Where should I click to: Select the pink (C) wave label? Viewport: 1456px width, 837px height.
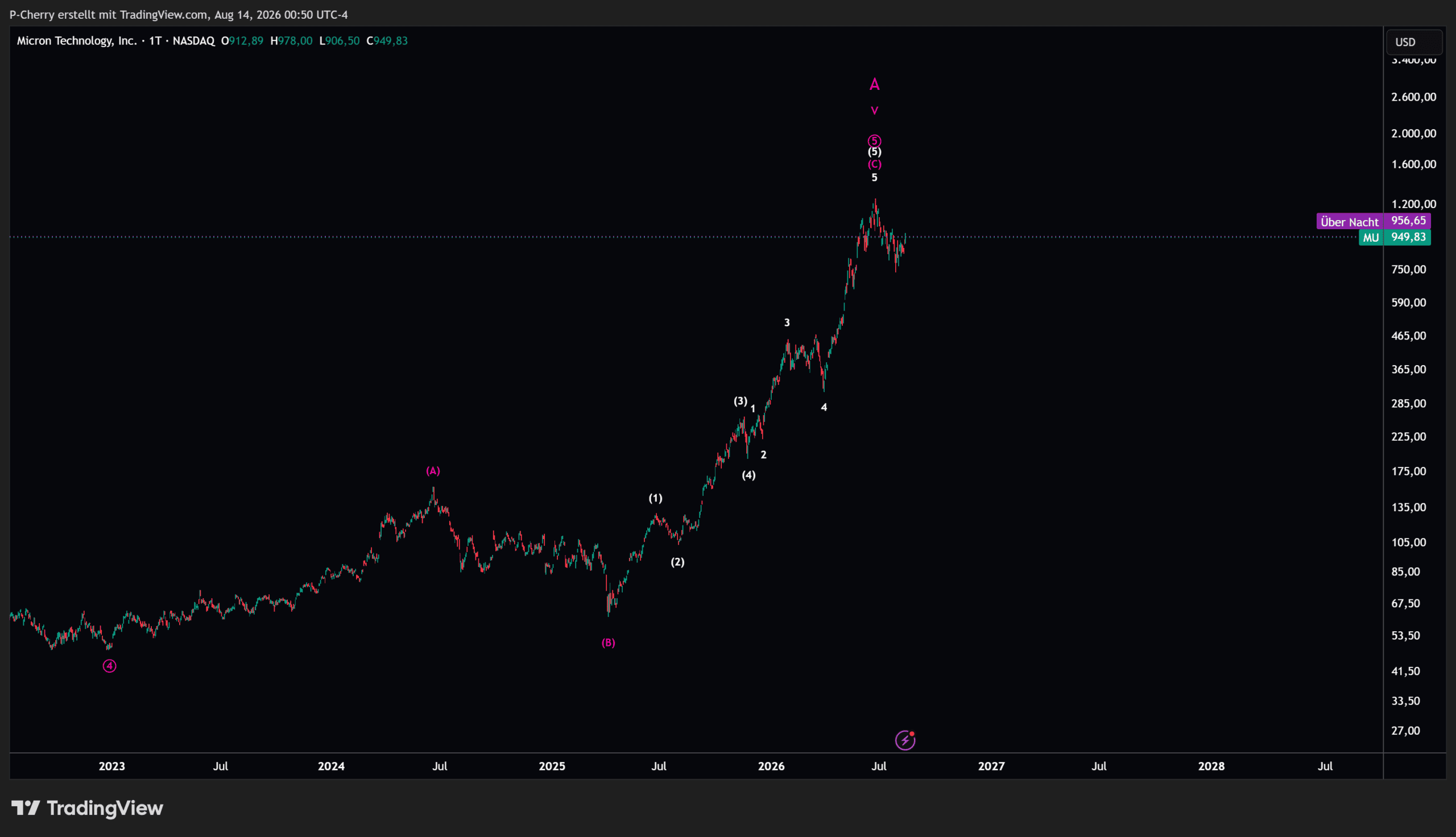click(x=874, y=164)
